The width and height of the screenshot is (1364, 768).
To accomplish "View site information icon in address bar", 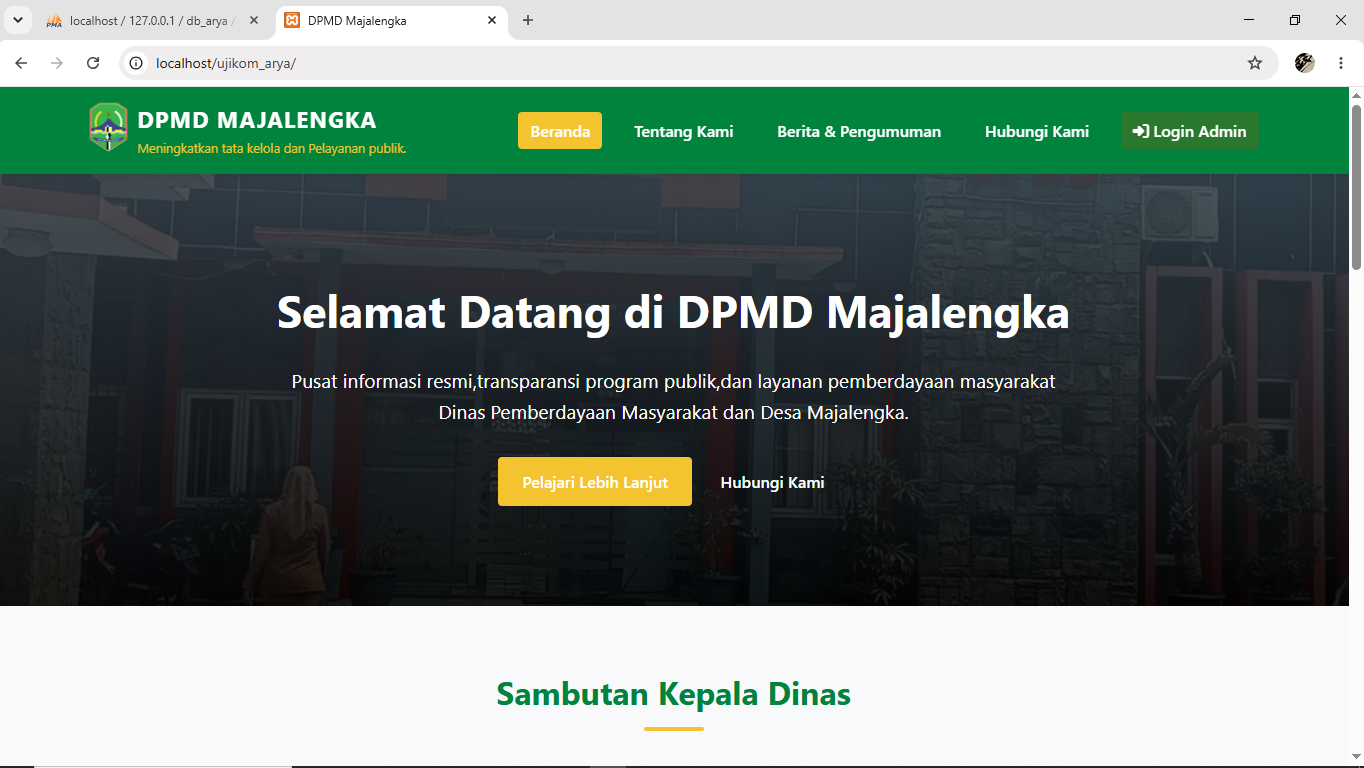I will point(137,63).
